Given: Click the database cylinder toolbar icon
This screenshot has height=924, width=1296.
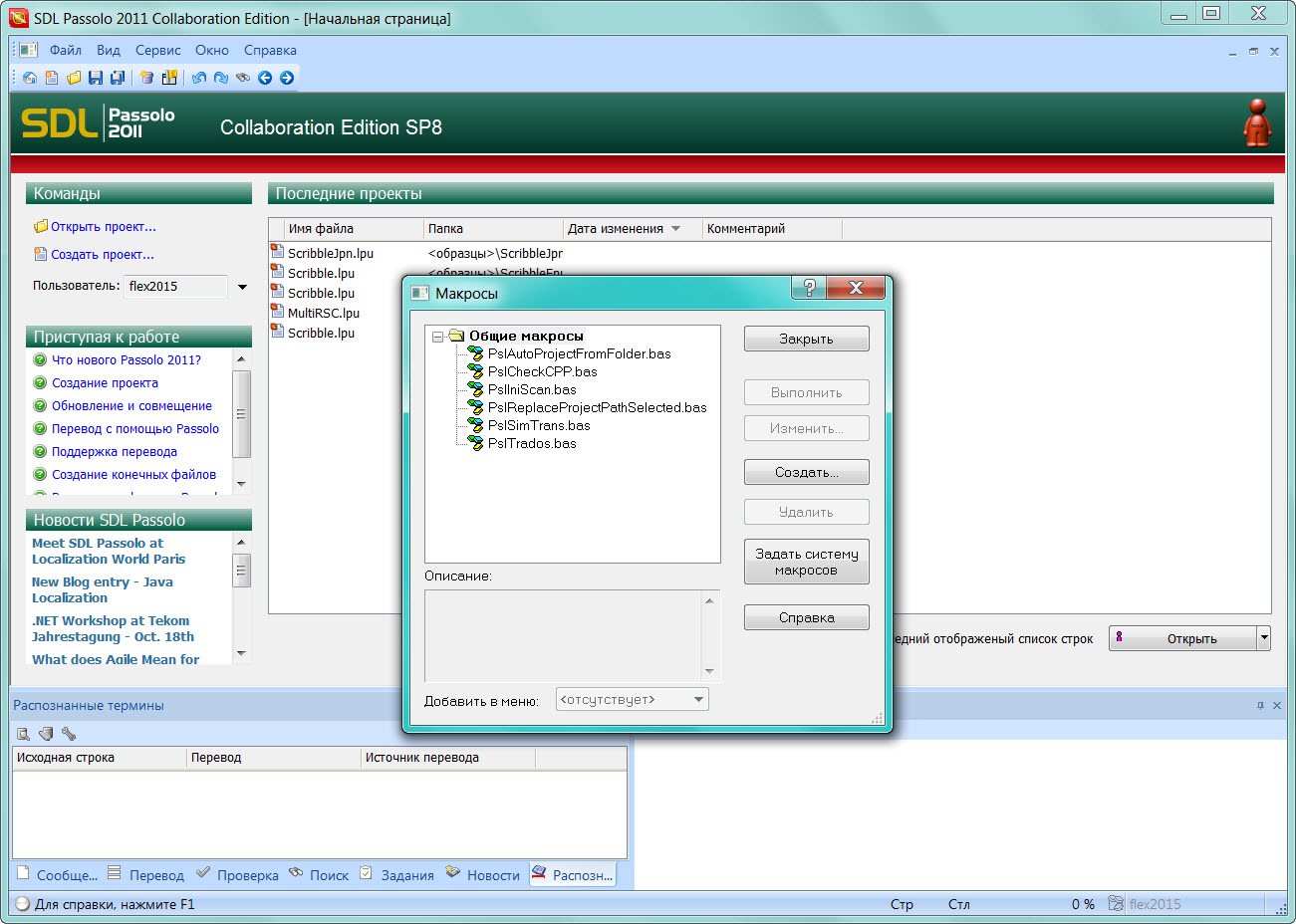Looking at the screenshot, I should [147, 78].
